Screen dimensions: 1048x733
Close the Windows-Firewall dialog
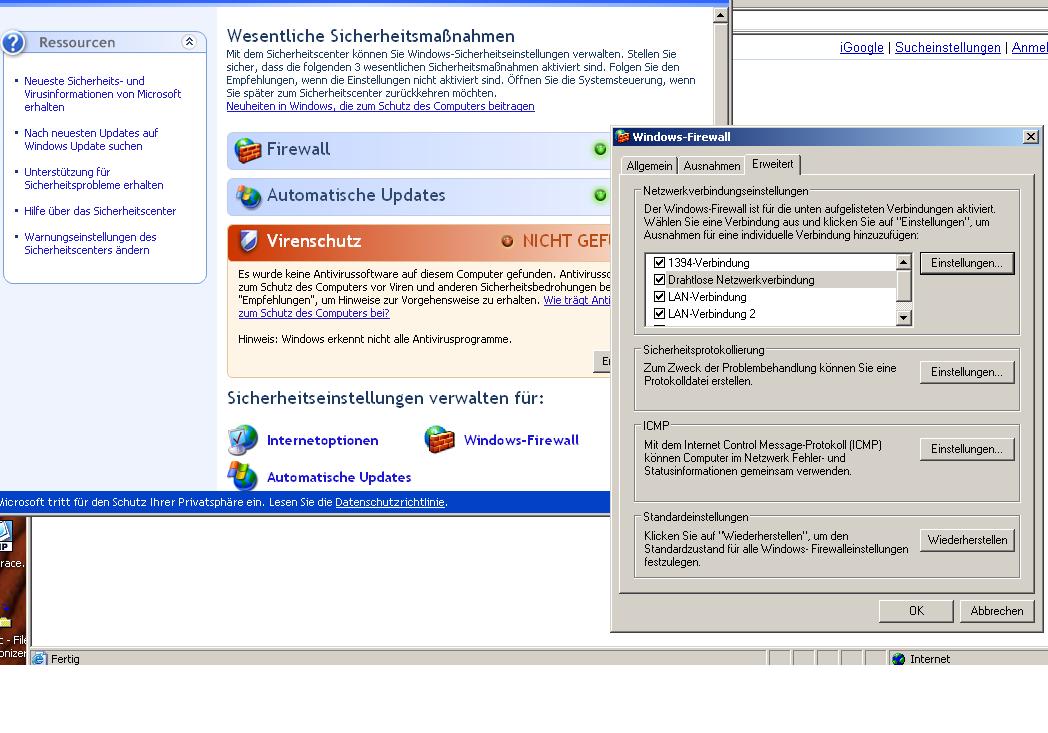point(1031,136)
